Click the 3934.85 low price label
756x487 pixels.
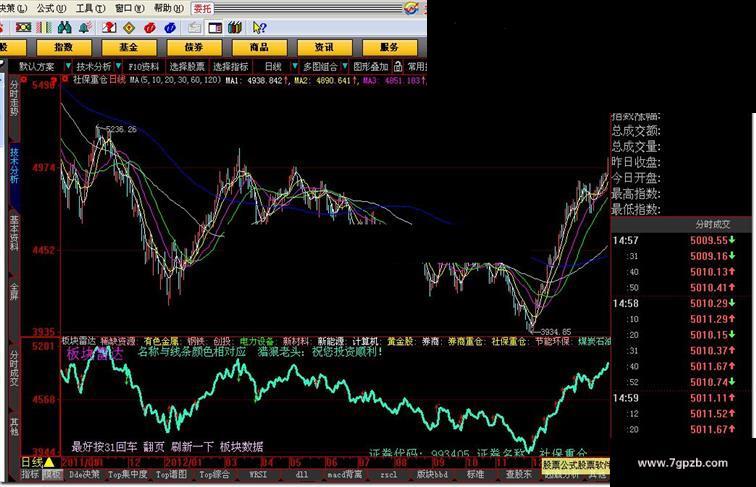(x=556, y=332)
